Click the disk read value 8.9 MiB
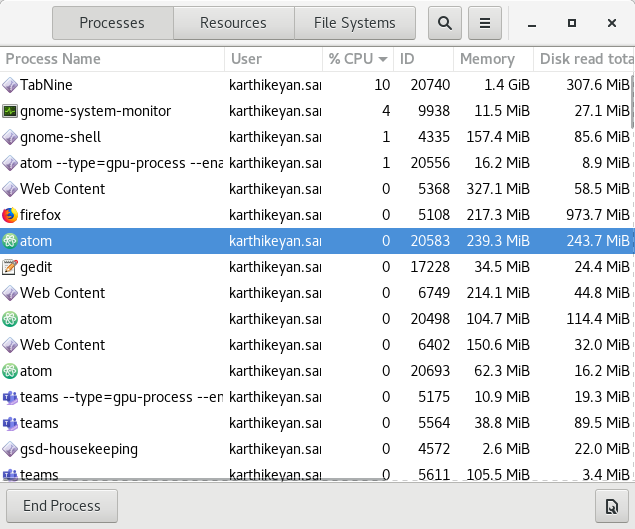The image size is (635, 529). point(606,163)
